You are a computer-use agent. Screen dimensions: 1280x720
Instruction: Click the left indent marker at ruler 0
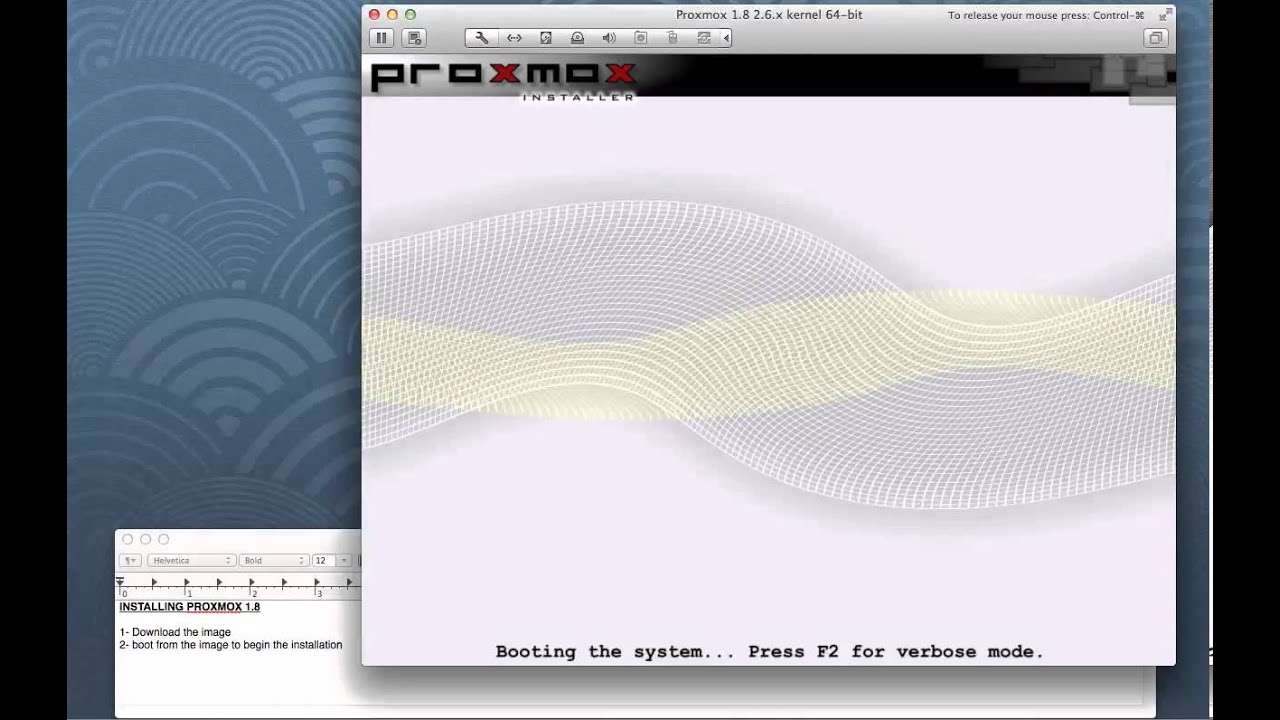point(121,582)
